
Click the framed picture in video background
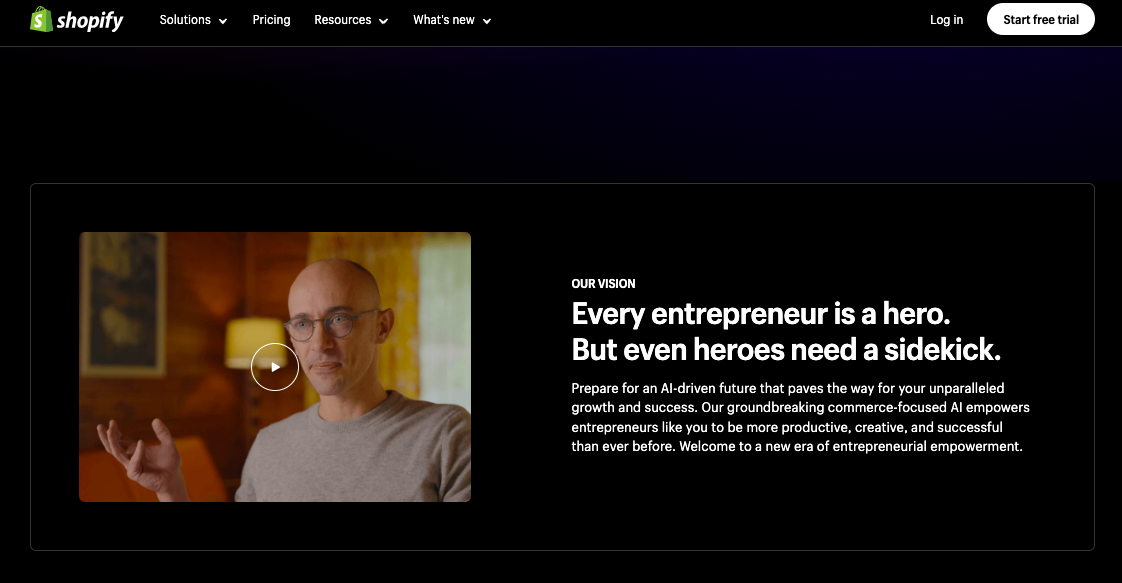tap(123, 303)
